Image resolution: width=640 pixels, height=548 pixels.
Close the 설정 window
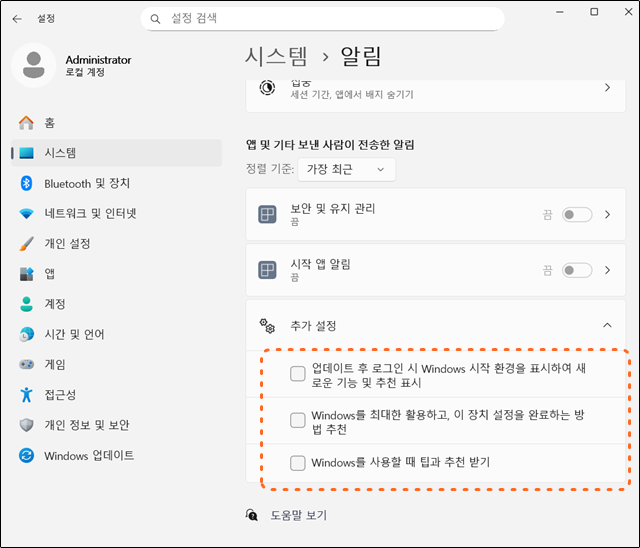[x=629, y=12]
